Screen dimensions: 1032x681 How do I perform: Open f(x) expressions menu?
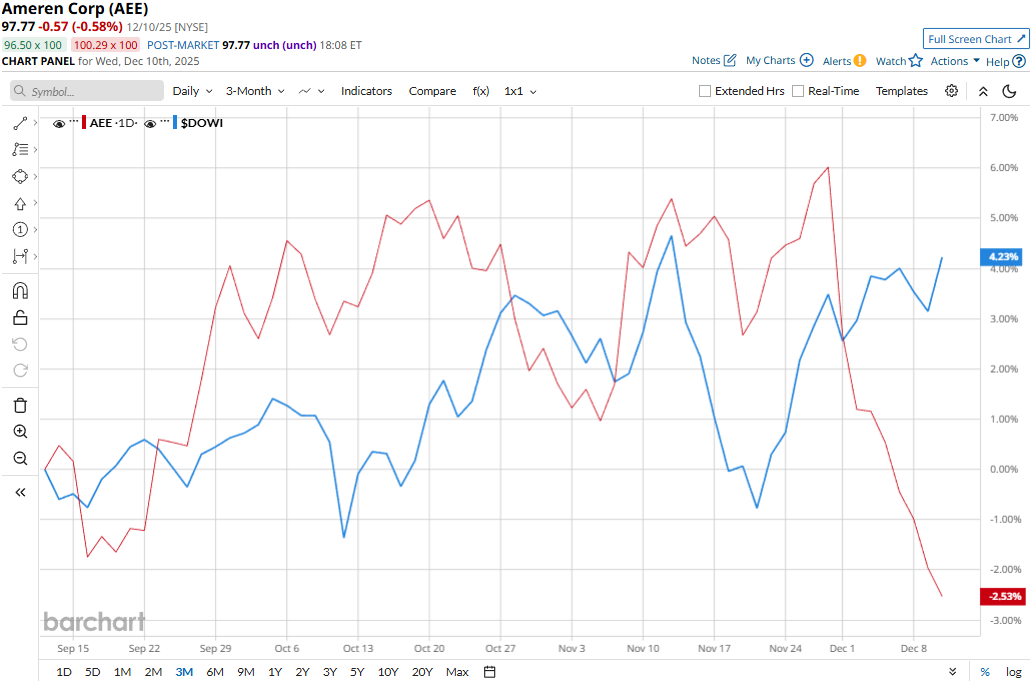480,91
